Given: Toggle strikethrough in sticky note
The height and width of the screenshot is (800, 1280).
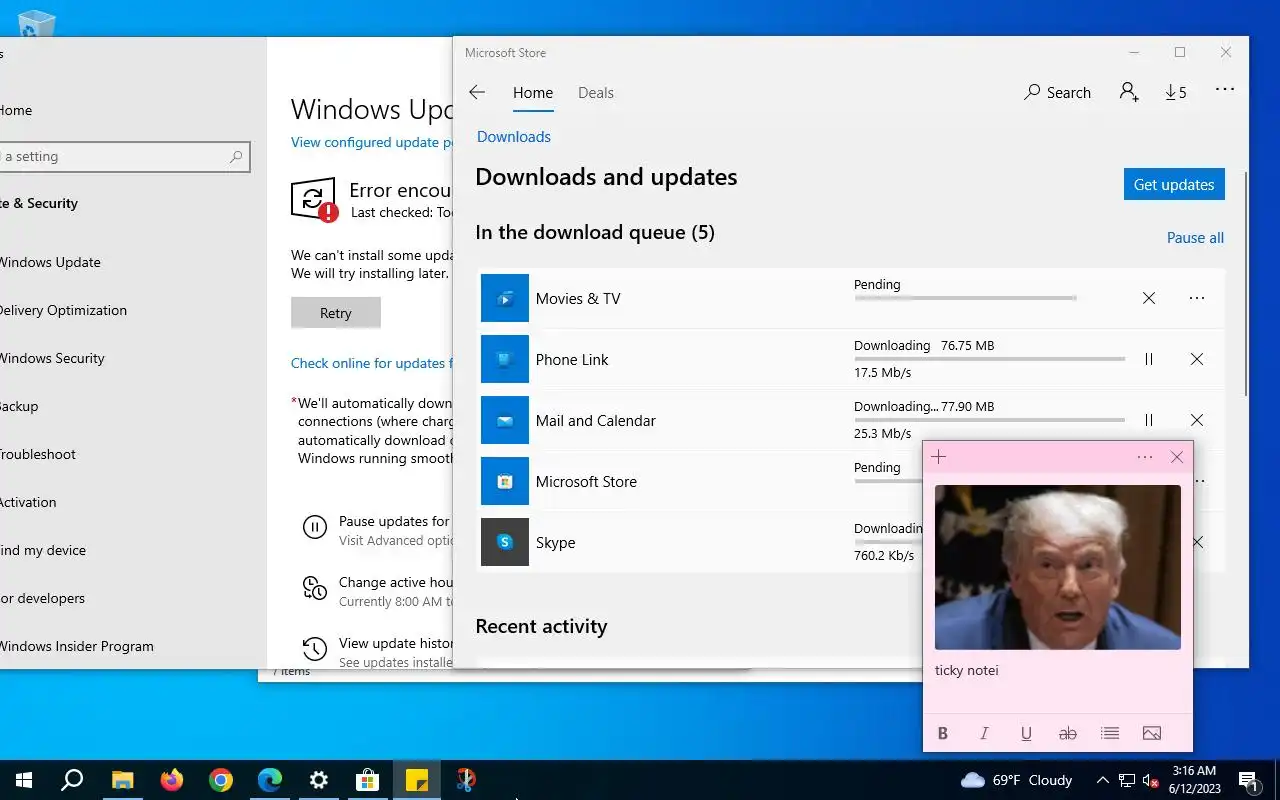Looking at the screenshot, I should click(x=1068, y=733).
